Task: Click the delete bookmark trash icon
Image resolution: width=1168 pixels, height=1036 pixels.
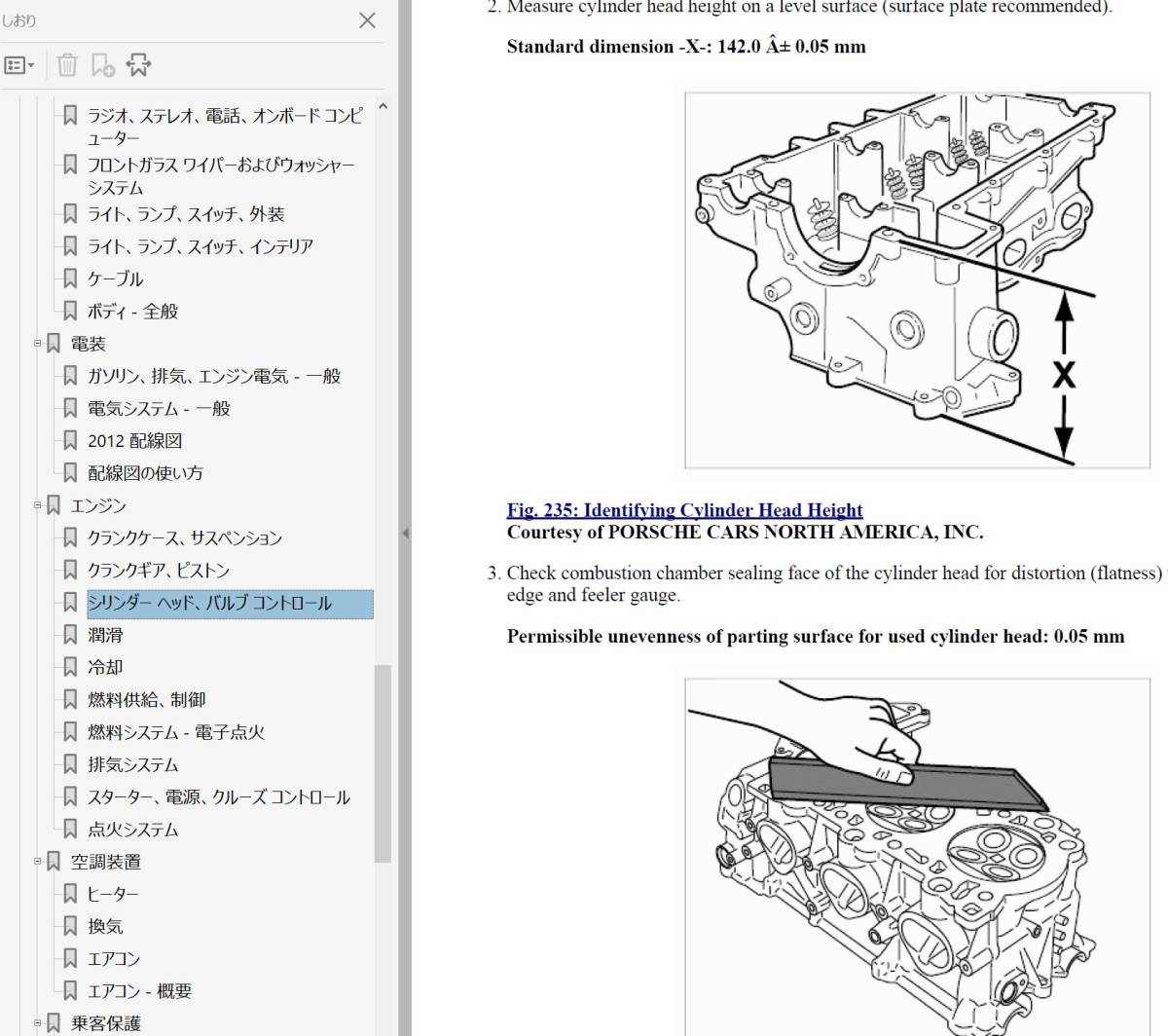Action: coord(67,65)
